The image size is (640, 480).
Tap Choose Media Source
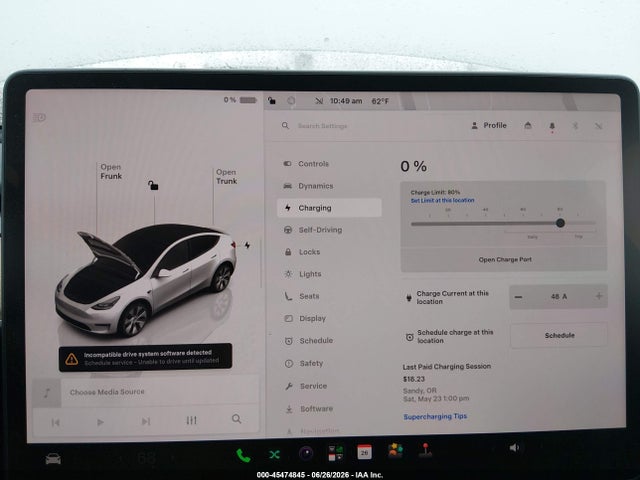coord(107,392)
